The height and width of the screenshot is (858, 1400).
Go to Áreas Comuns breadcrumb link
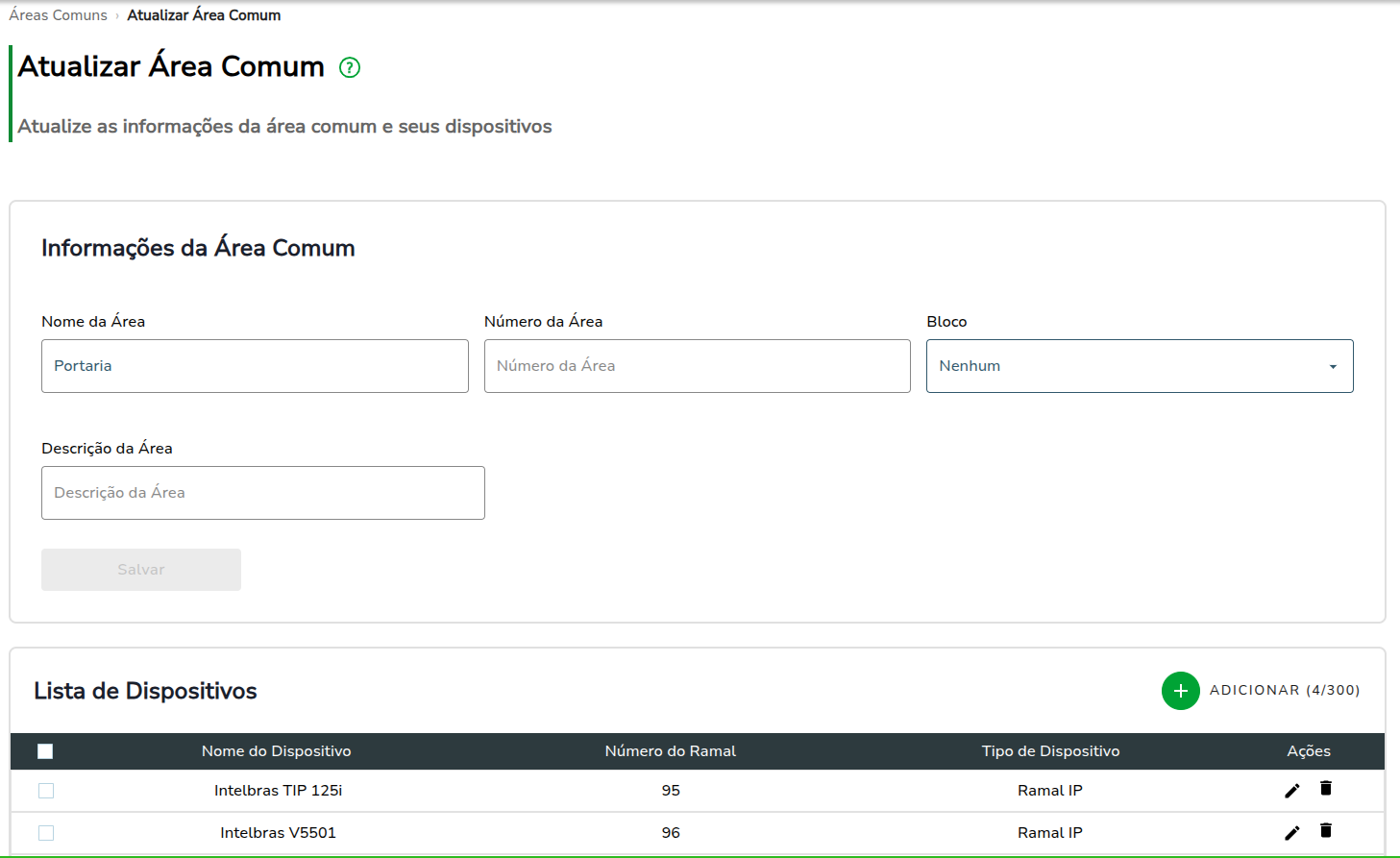tap(59, 15)
